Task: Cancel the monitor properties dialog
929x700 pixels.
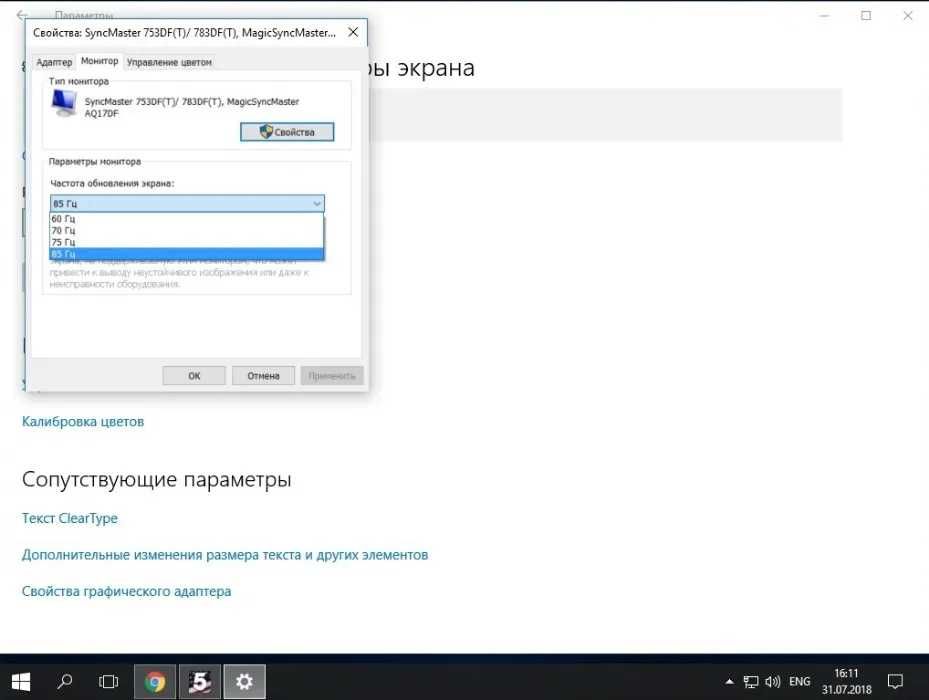Action: click(263, 376)
